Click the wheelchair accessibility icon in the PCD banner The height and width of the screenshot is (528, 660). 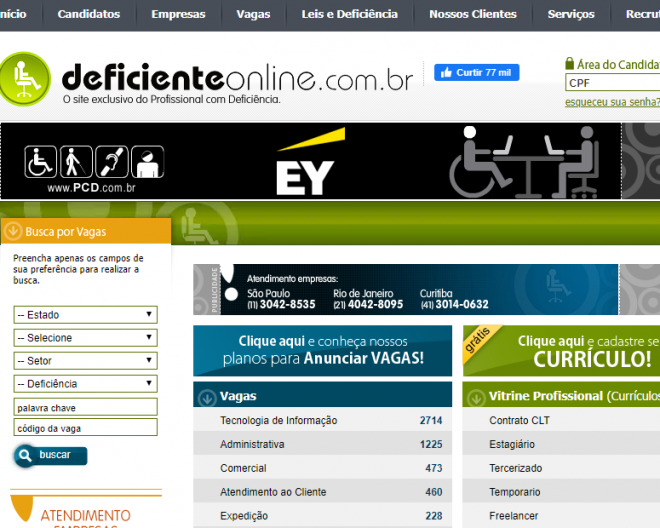40,161
